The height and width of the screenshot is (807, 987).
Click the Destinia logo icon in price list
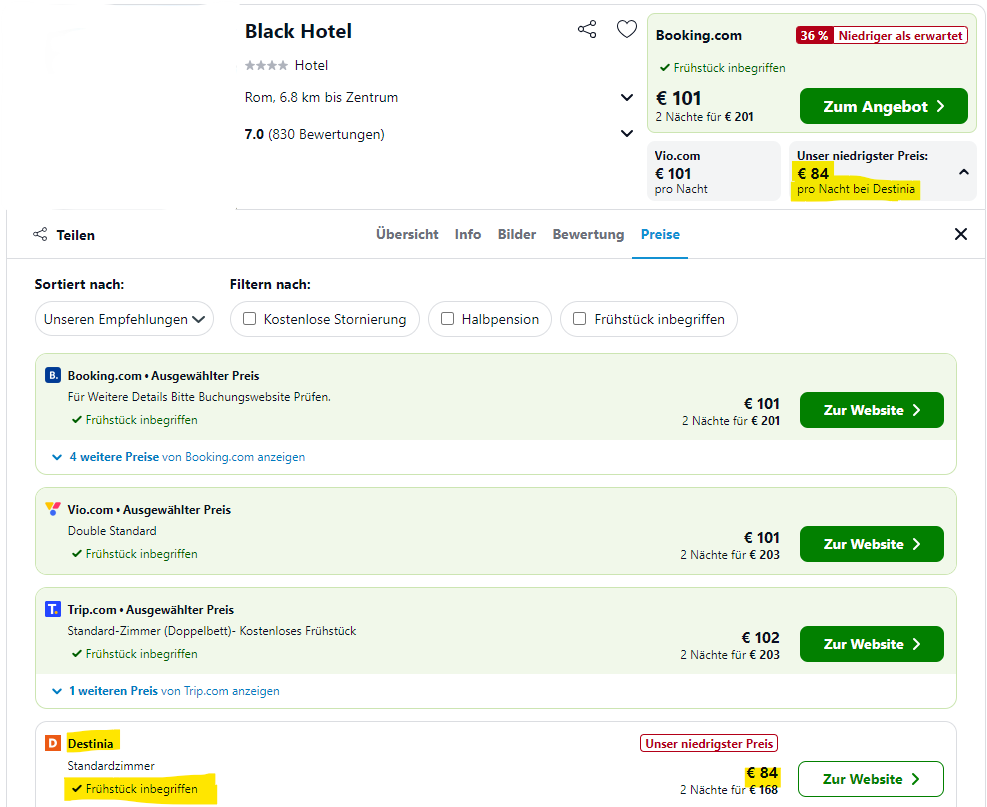[x=53, y=743]
